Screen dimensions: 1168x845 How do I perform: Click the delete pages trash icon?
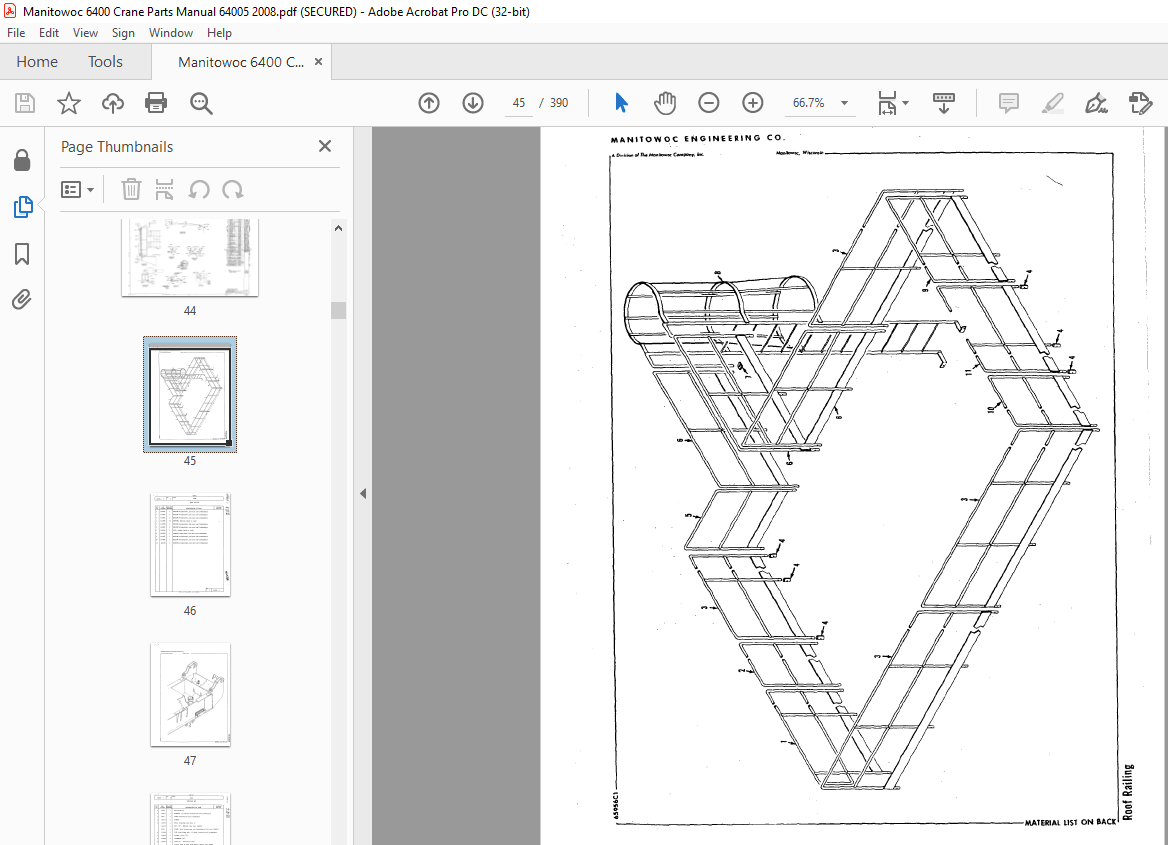tap(131, 189)
